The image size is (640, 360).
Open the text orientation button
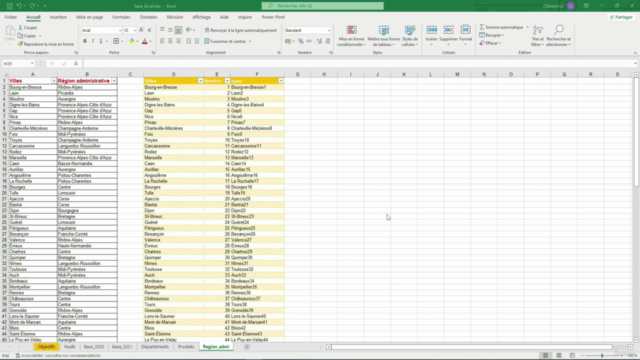tap(189, 30)
